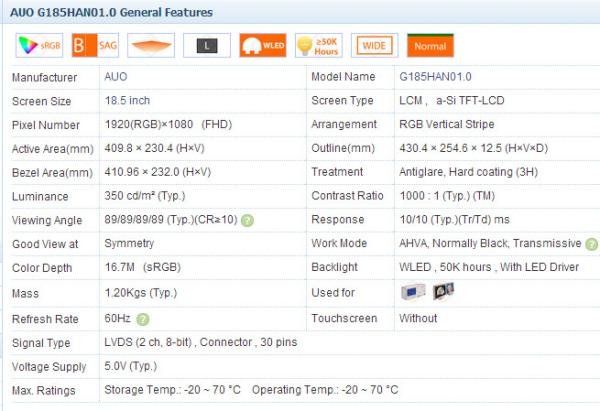Click the help icon beside 60Hz refresh rate
This screenshot has width=600, height=411.
[x=143, y=319]
